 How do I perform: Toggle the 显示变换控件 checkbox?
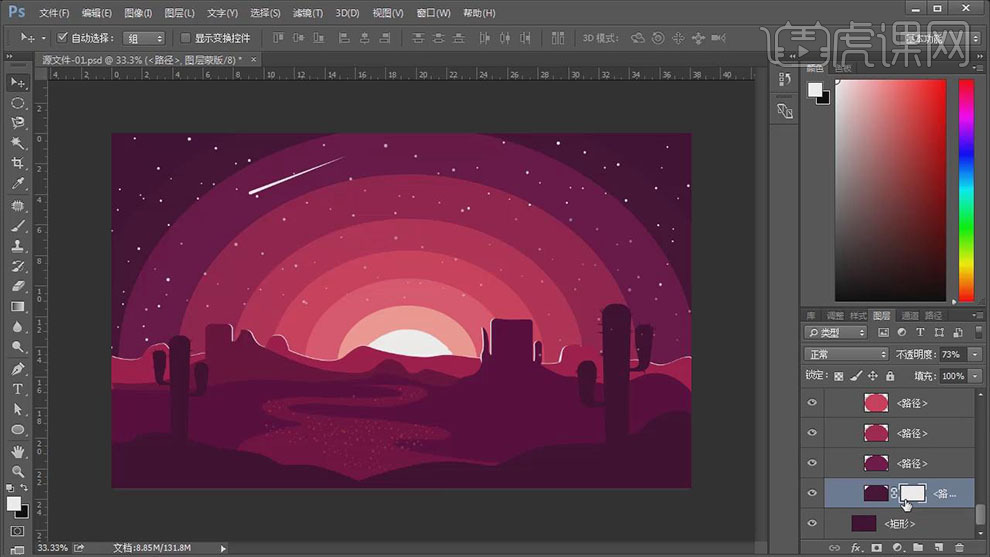coord(186,38)
